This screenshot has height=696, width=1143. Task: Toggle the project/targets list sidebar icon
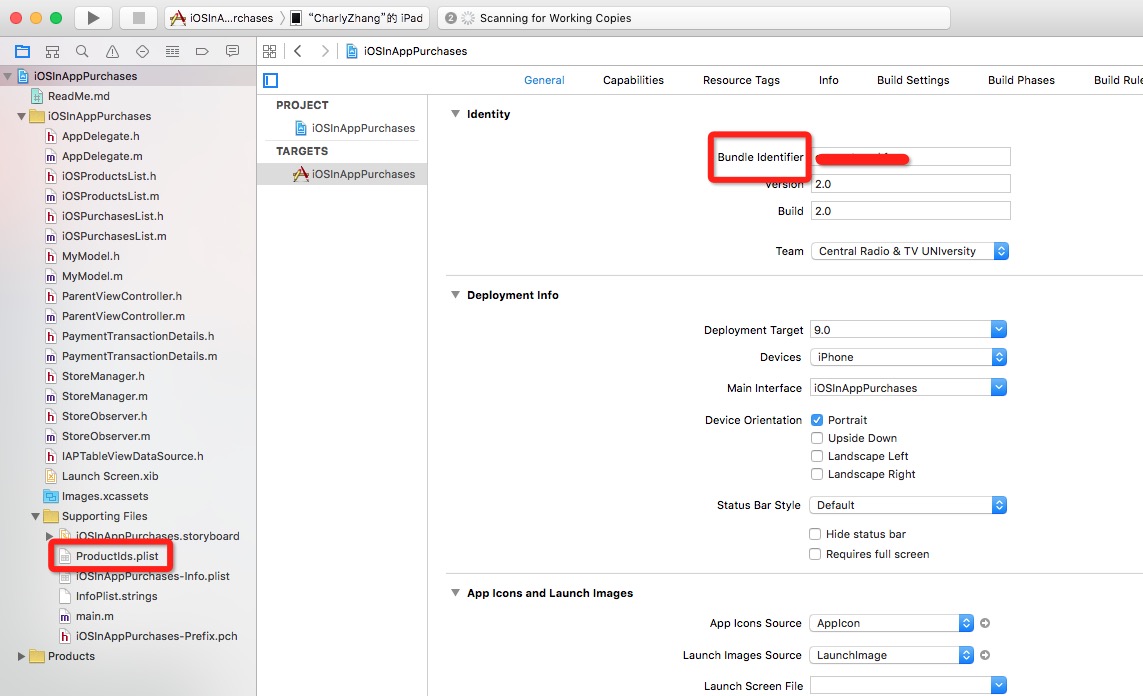coord(270,80)
